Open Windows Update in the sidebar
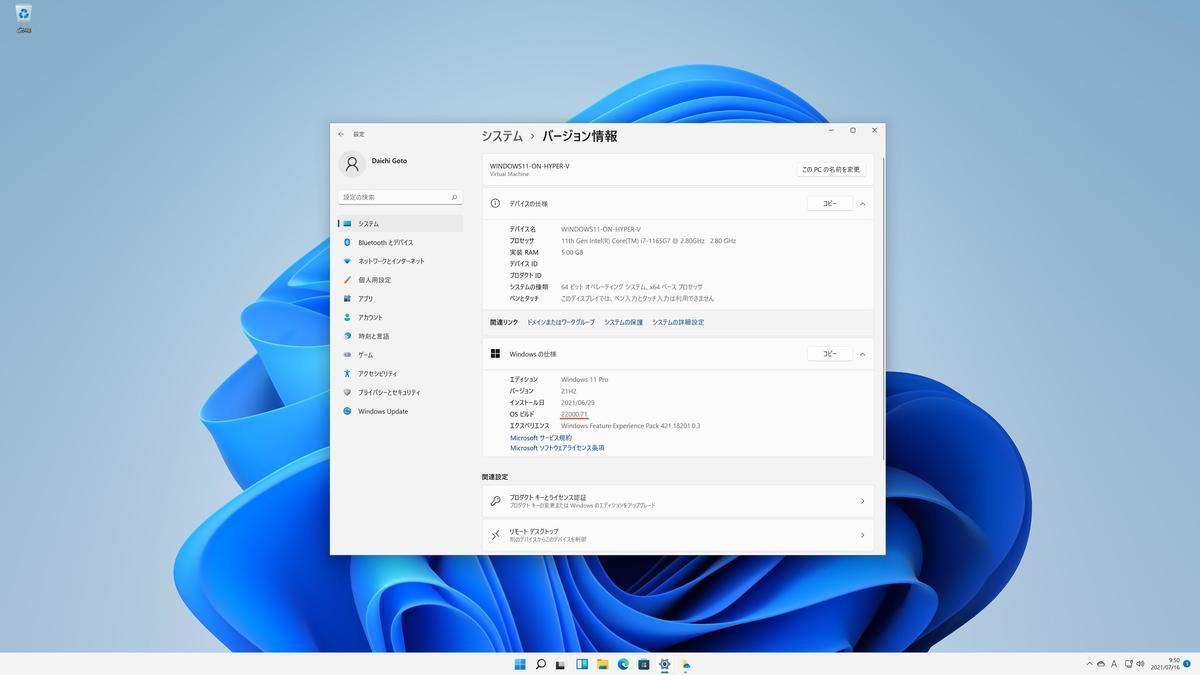Image resolution: width=1200 pixels, height=675 pixels. (400, 411)
